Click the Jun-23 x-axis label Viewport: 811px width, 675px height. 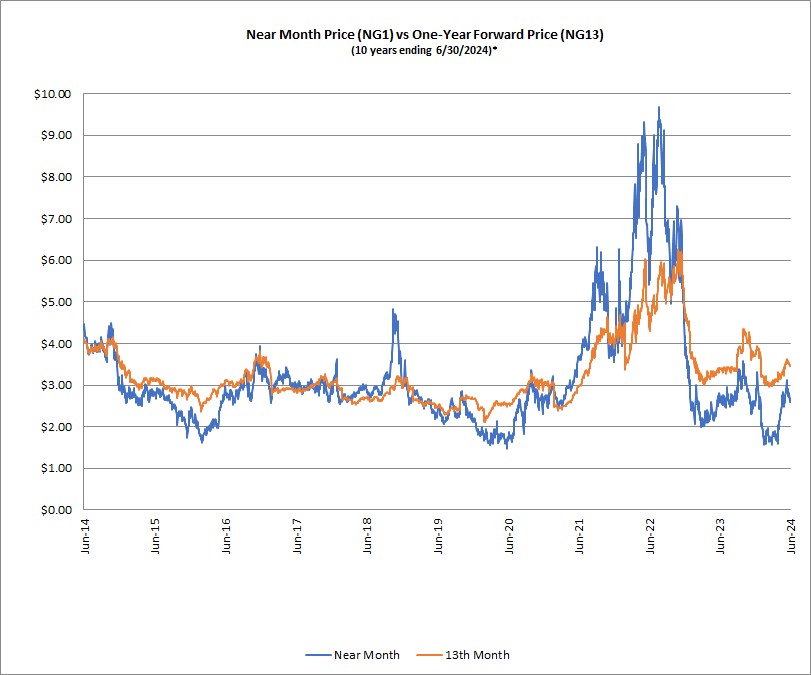point(720,536)
